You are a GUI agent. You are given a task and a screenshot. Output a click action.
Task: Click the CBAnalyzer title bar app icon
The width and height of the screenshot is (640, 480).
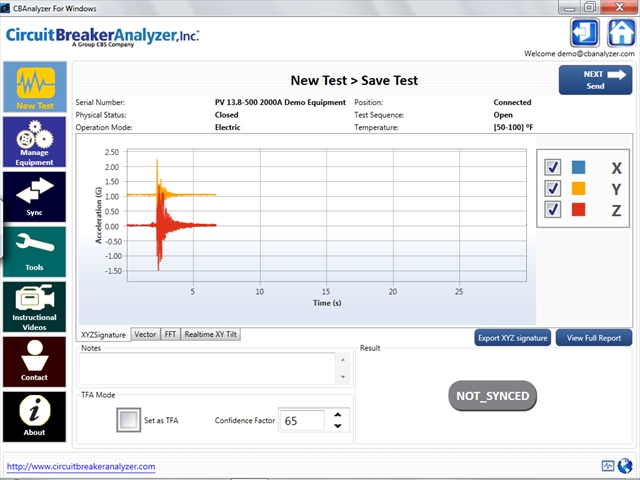(5, 8)
